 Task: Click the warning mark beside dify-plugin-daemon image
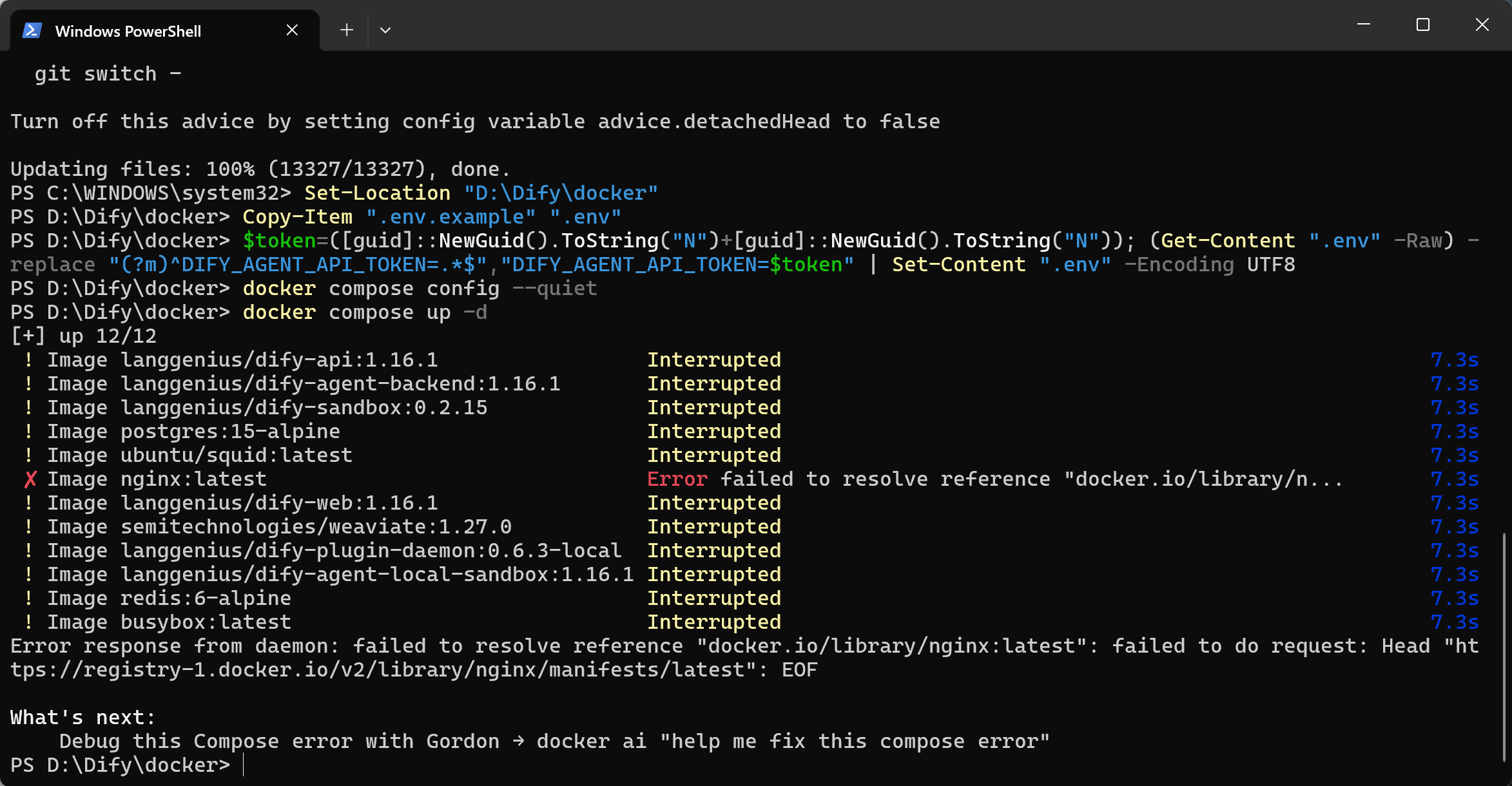(28, 551)
